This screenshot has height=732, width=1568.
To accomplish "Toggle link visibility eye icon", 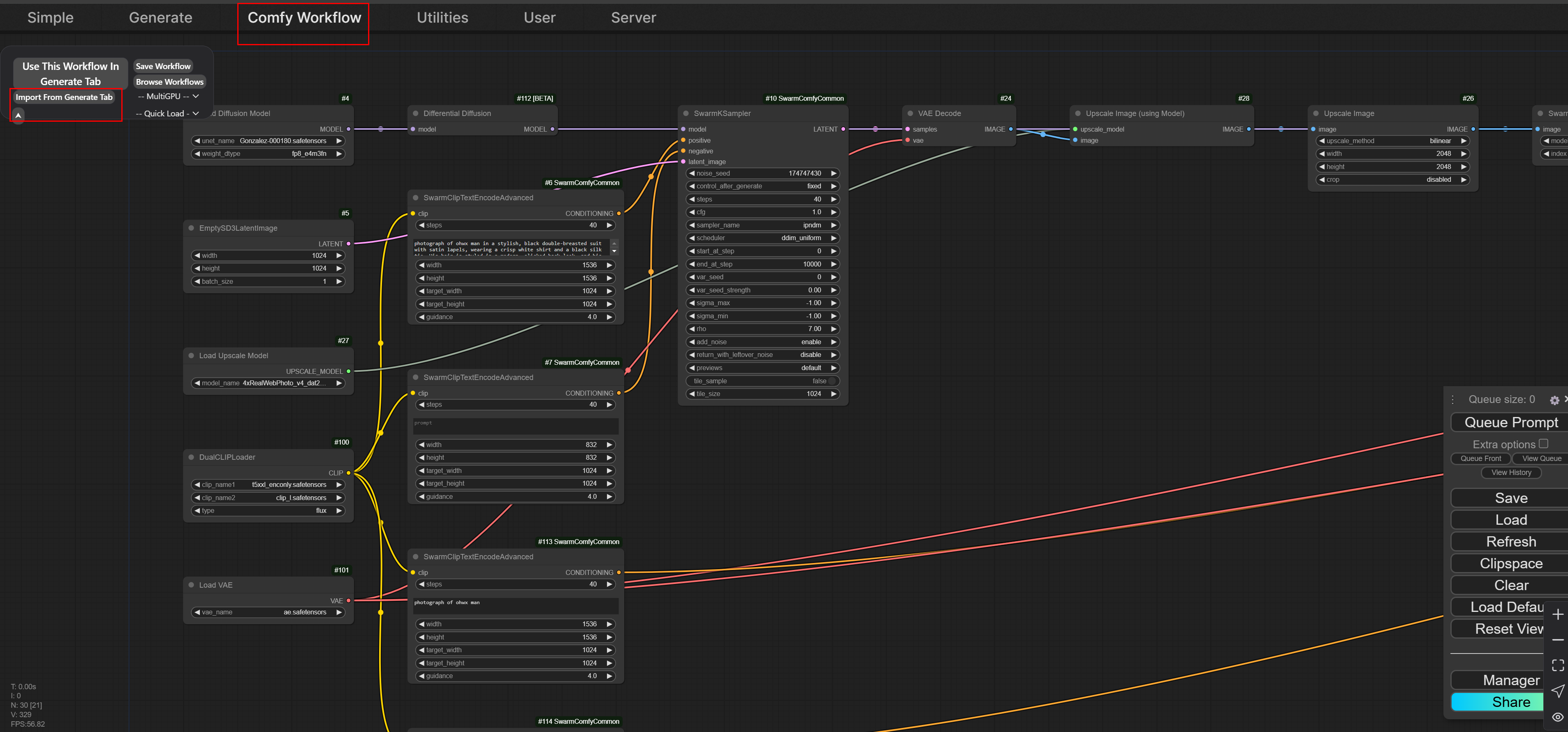I will [1558, 717].
